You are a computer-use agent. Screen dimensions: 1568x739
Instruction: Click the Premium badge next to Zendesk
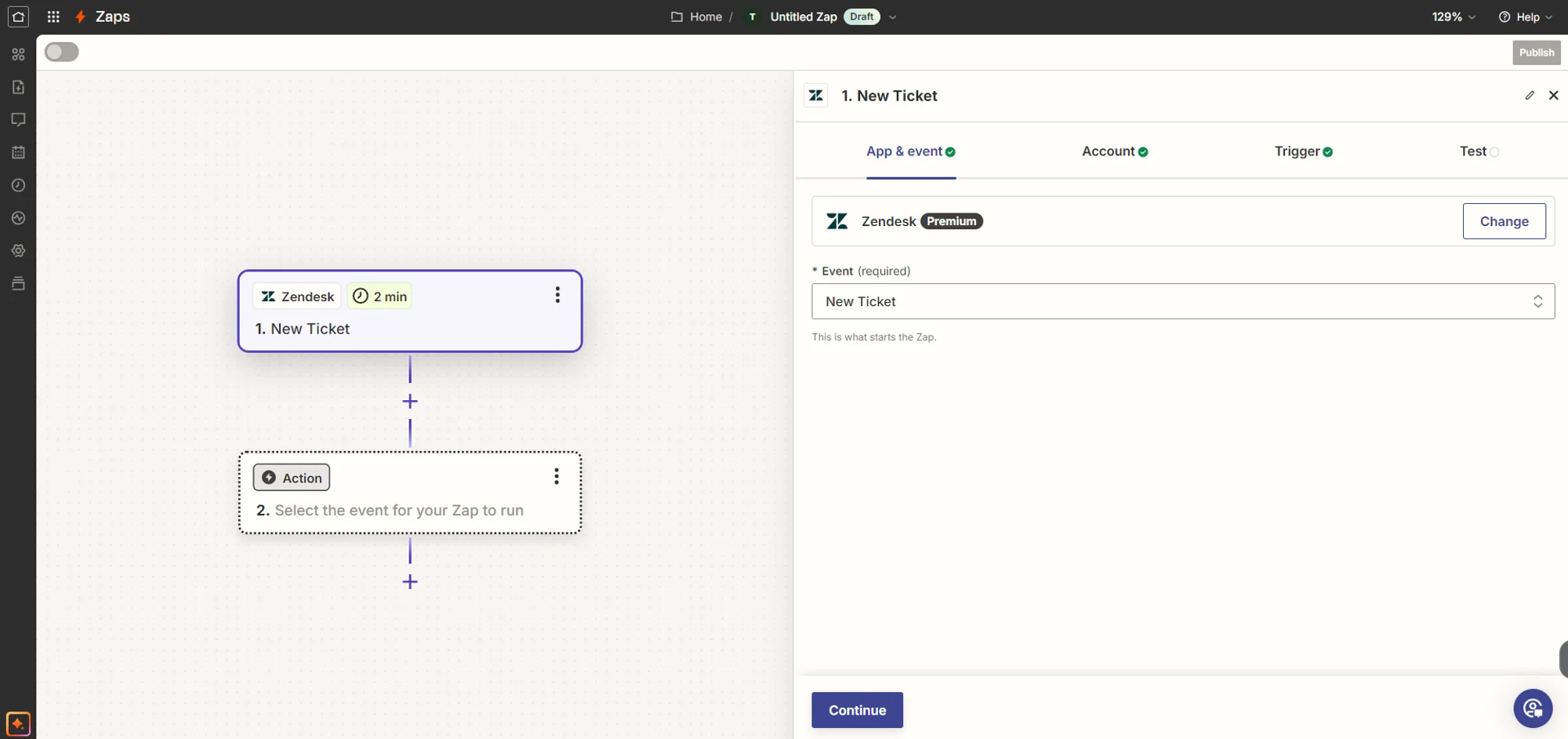click(x=951, y=221)
